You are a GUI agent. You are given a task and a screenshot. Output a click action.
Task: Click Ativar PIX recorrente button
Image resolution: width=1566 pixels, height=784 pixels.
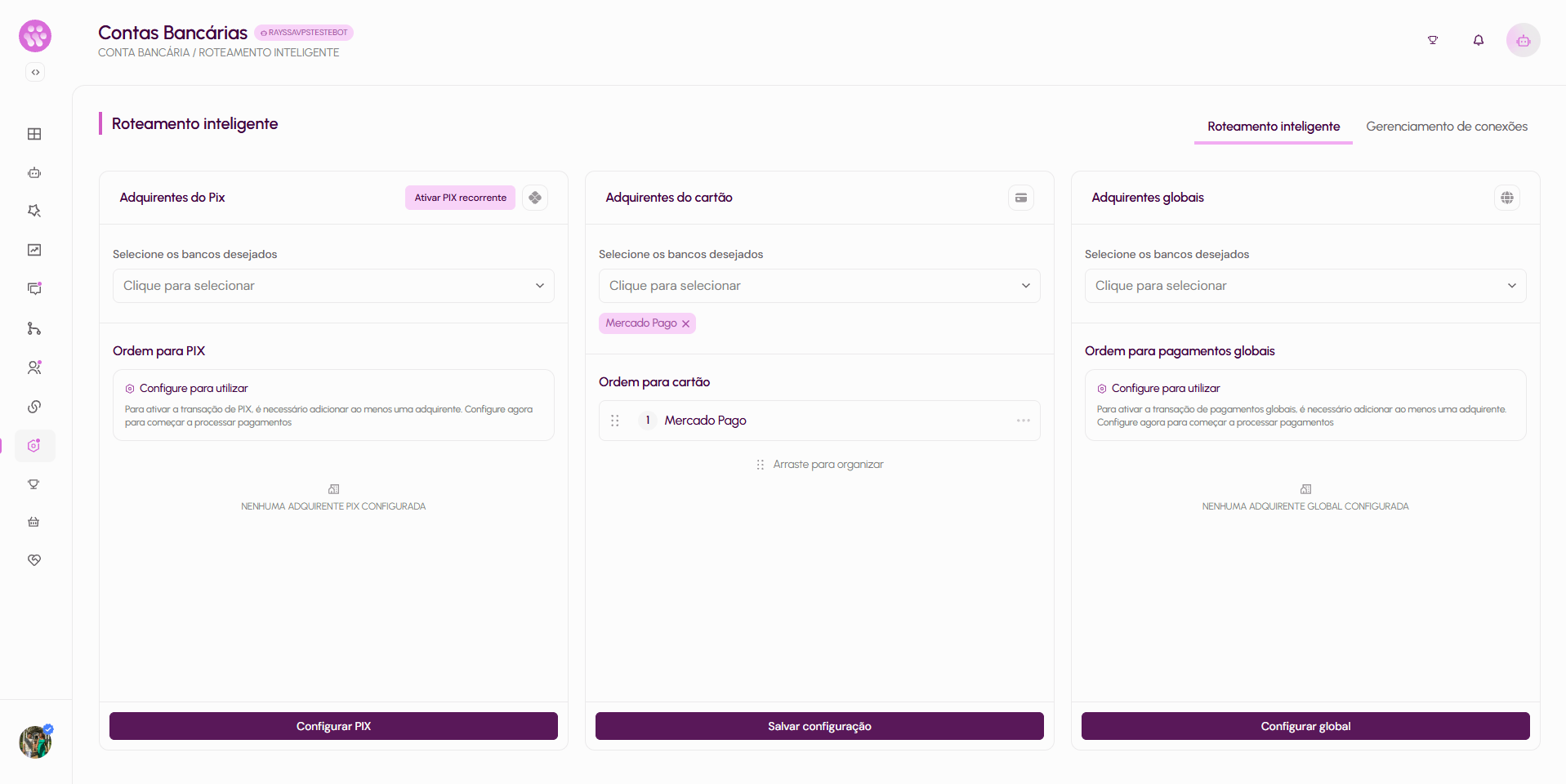click(x=460, y=198)
